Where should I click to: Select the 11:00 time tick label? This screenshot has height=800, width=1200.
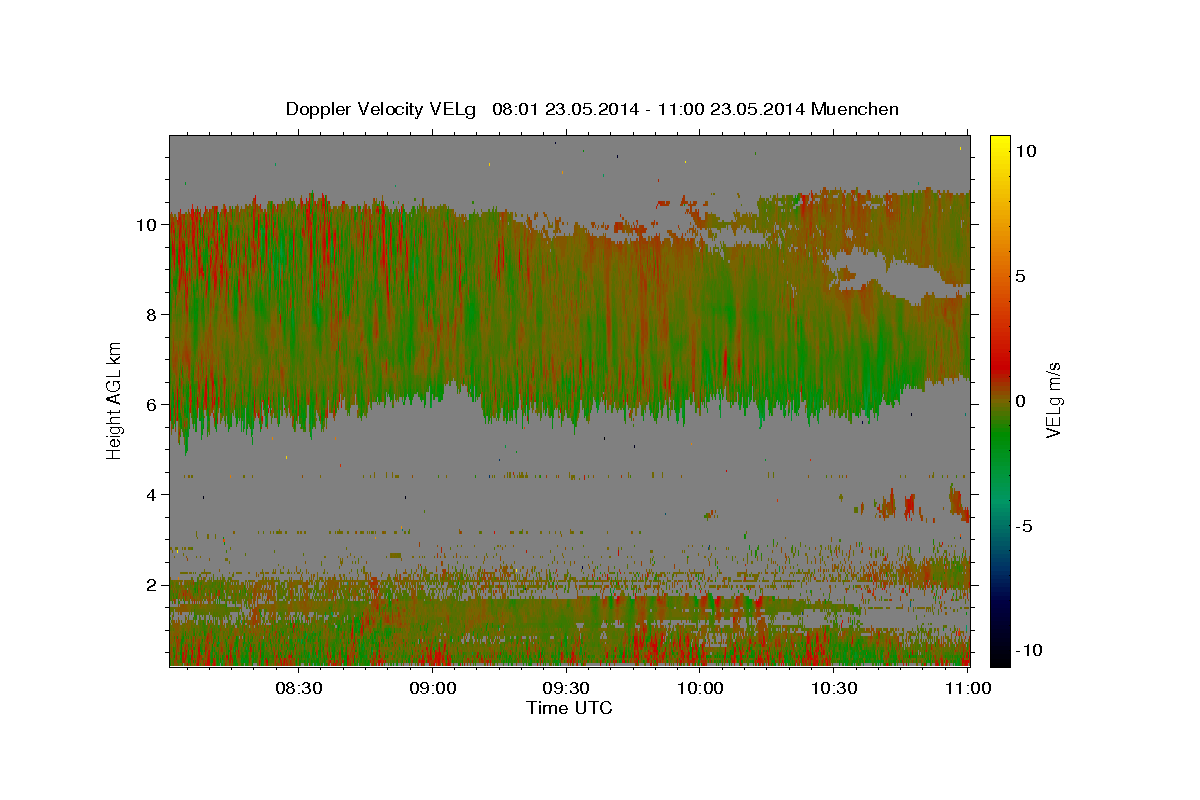[968, 688]
